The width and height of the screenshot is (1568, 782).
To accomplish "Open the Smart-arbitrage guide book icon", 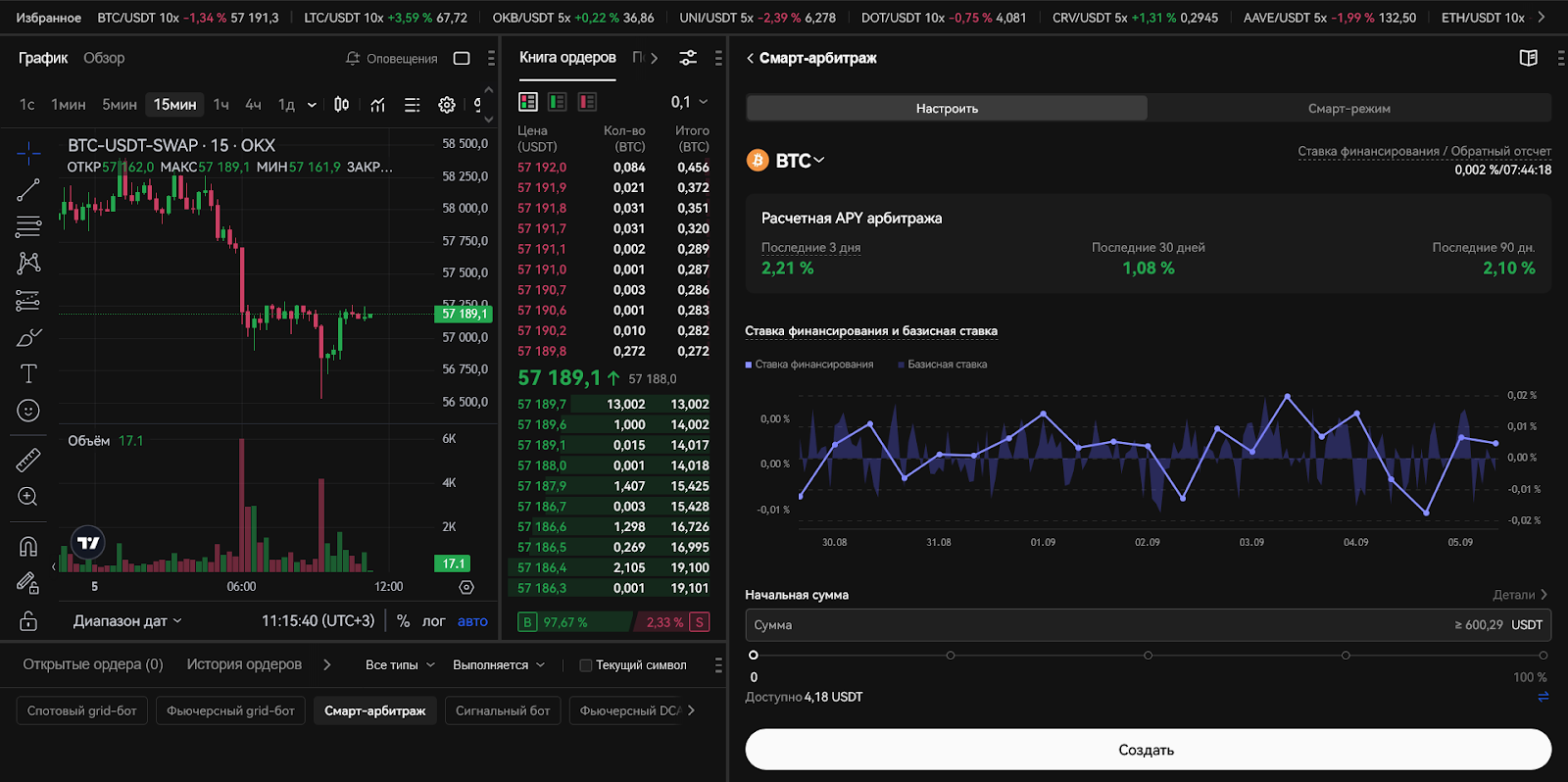I will (1528, 58).
